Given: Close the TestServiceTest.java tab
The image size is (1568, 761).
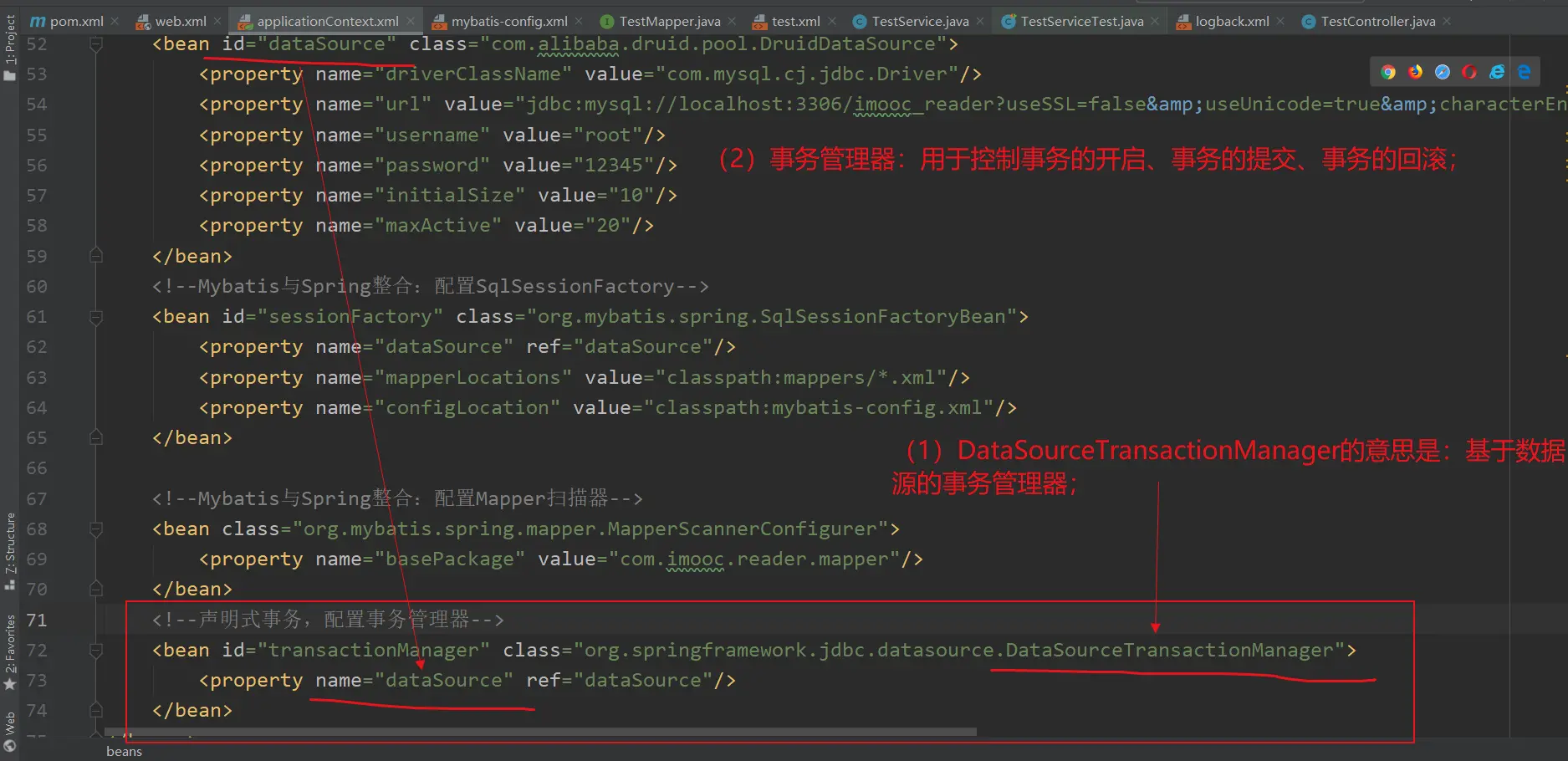Looking at the screenshot, I should coord(1155,21).
